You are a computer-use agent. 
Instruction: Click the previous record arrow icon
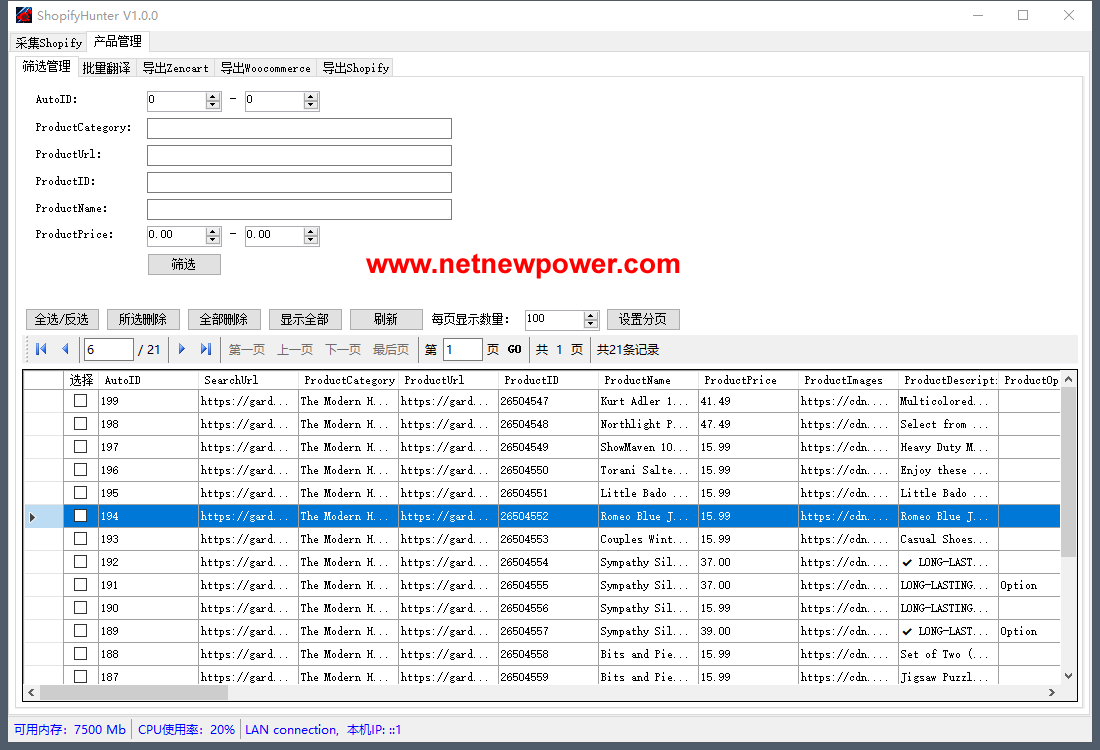pyautogui.click(x=65, y=349)
